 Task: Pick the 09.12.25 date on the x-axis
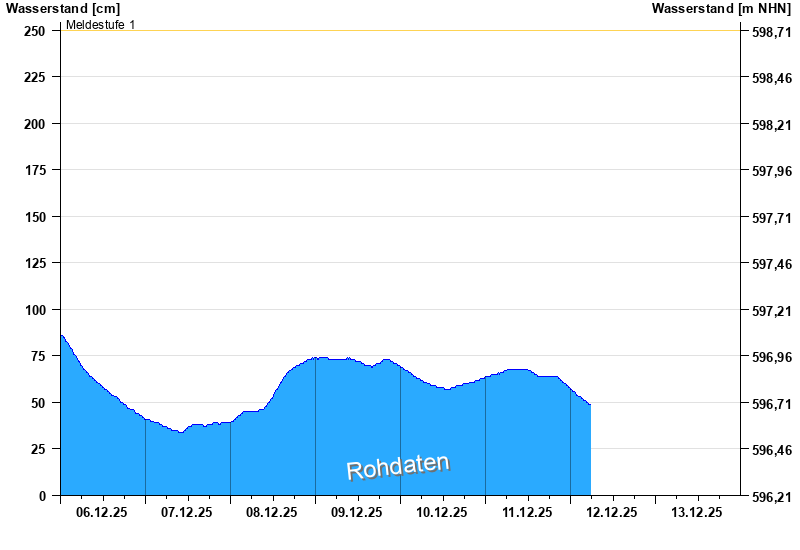357,512
